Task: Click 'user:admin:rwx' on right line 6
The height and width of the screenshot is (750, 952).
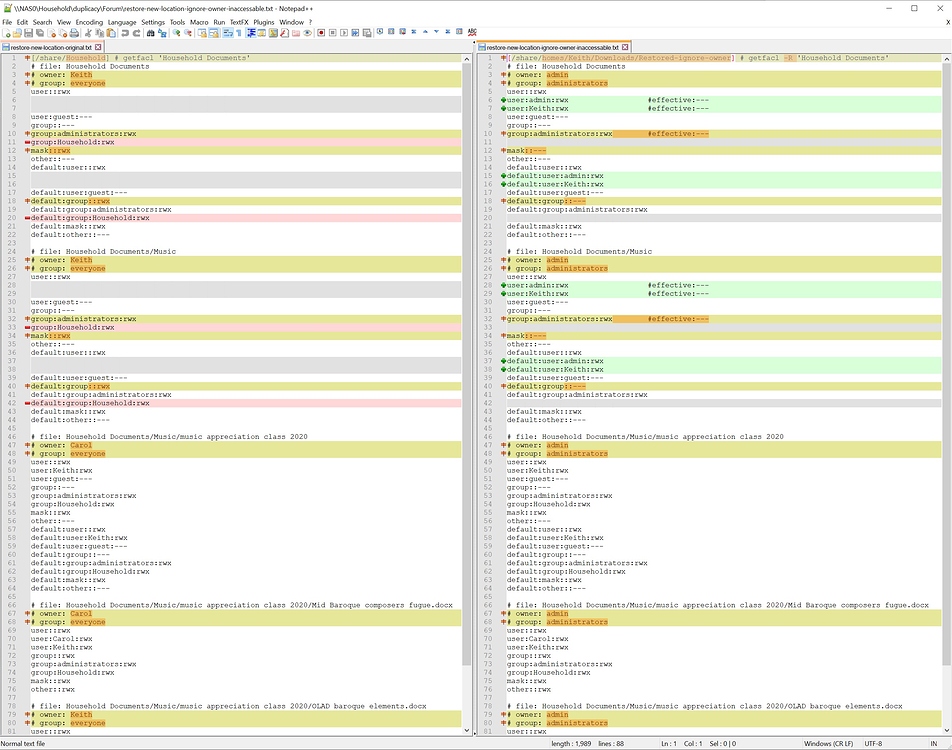Action: [537, 100]
